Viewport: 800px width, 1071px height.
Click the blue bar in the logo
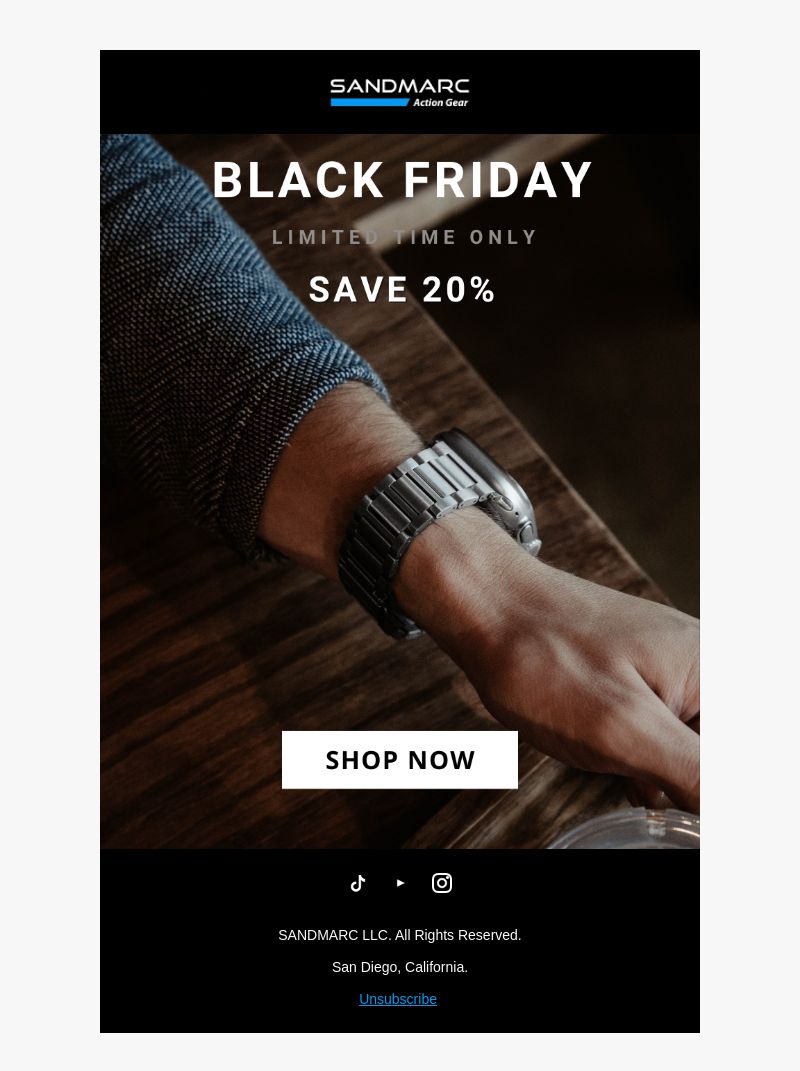[370, 102]
